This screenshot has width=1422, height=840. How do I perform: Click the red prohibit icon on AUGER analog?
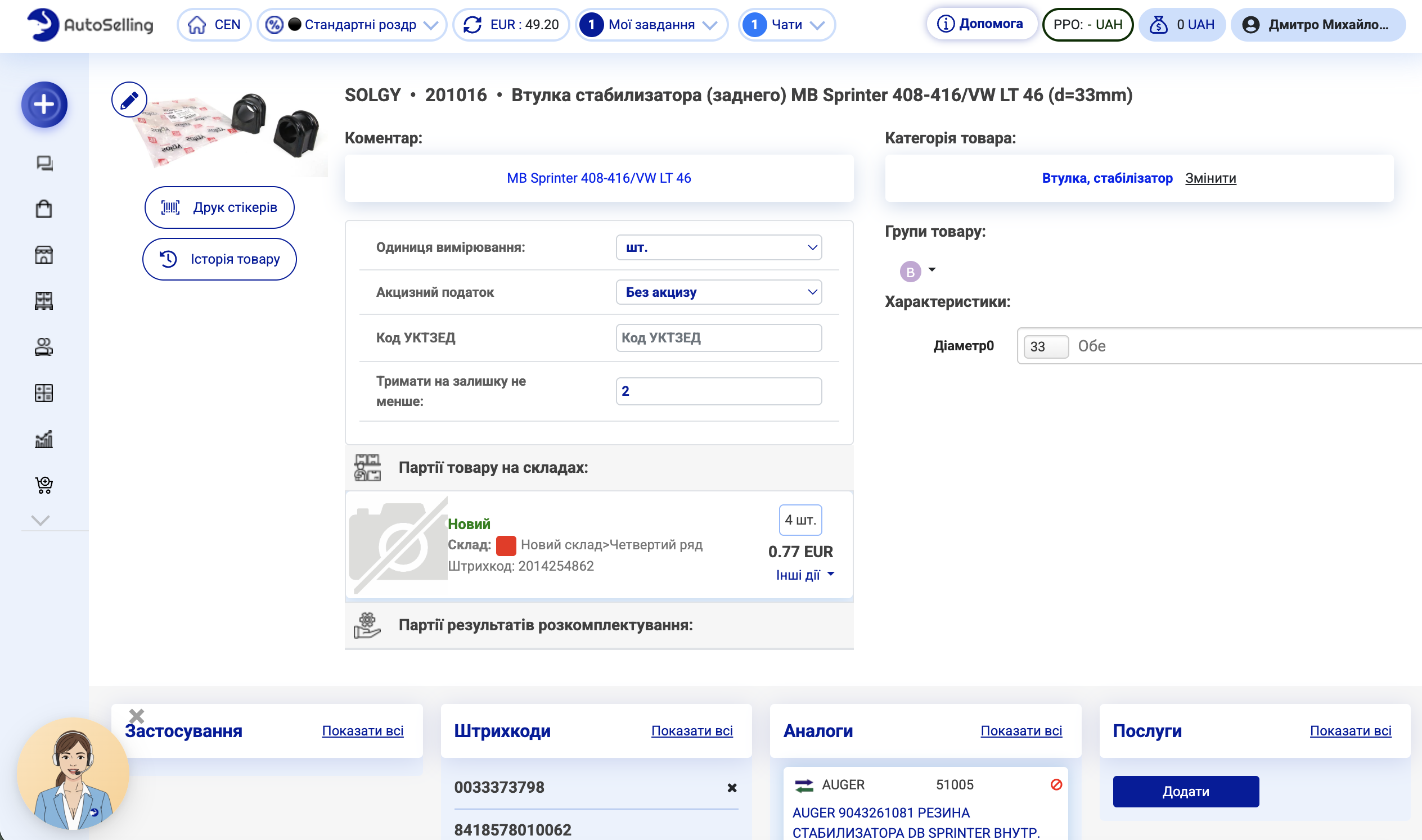coord(1056,784)
